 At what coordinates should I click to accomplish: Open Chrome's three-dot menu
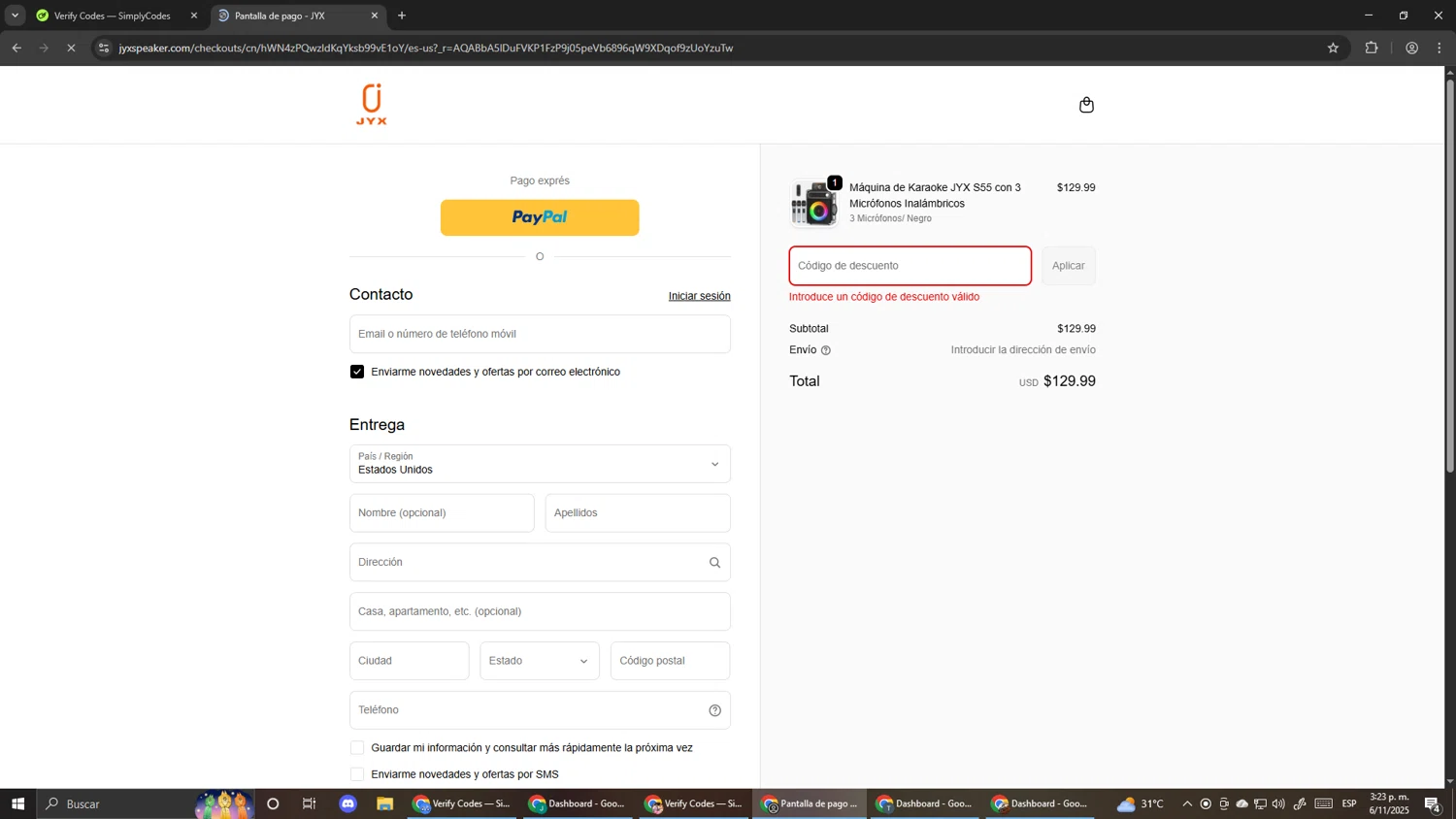[1439, 48]
